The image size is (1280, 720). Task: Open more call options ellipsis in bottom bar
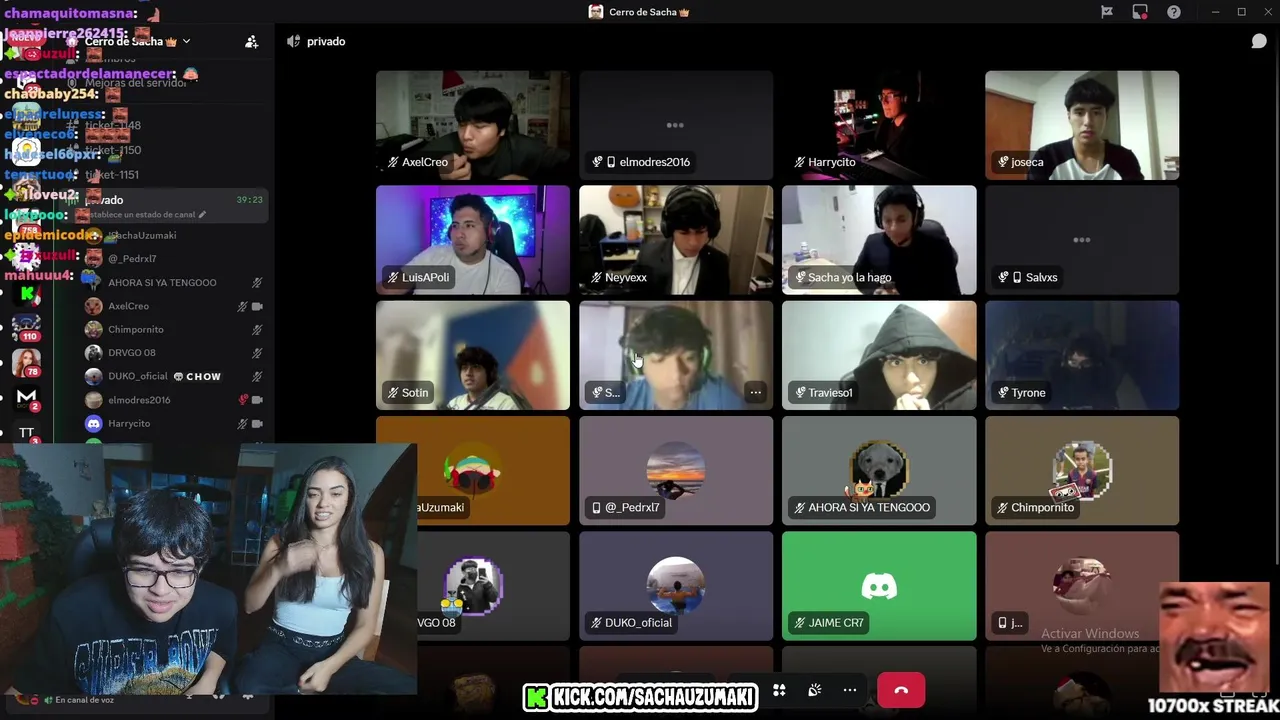point(850,690)
